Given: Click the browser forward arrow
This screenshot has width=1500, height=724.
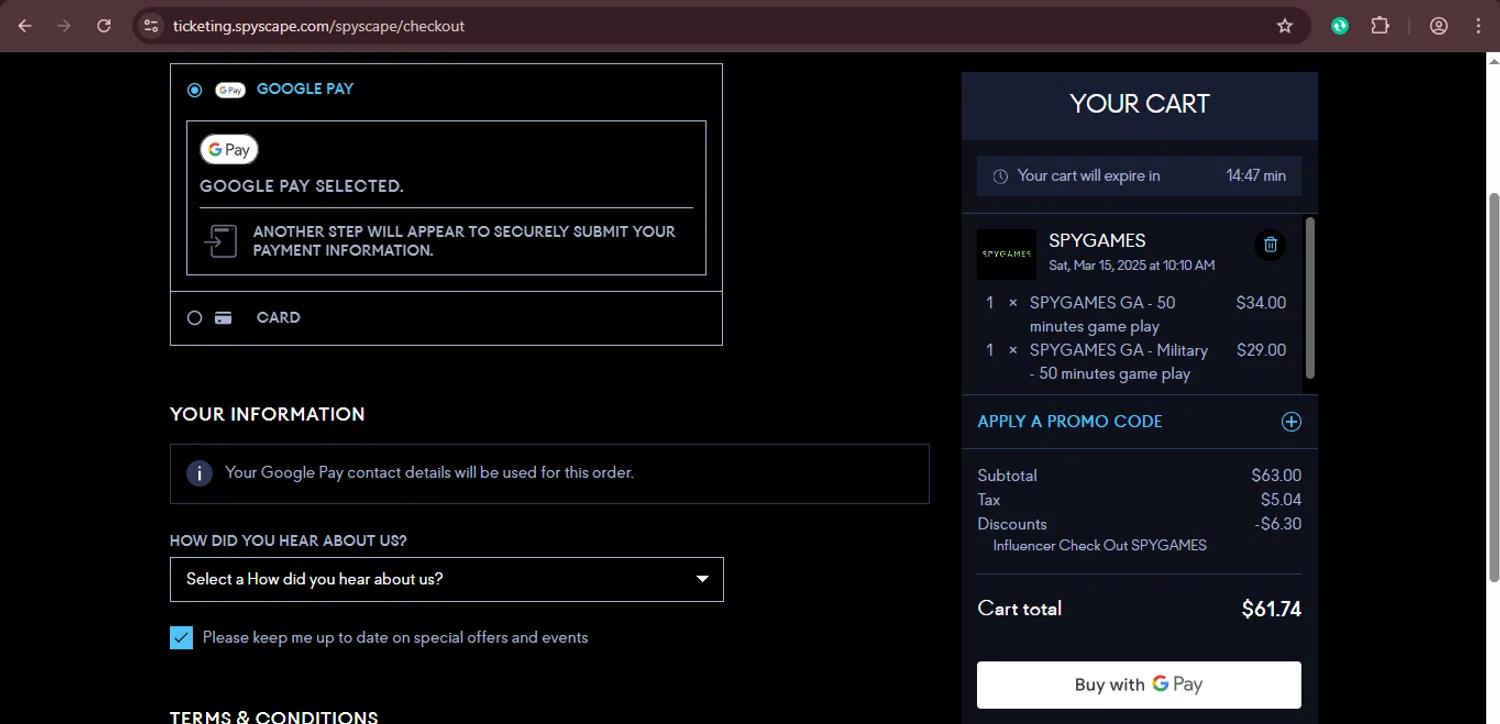Looking at the screenshot, I should [x=64, y=26].
